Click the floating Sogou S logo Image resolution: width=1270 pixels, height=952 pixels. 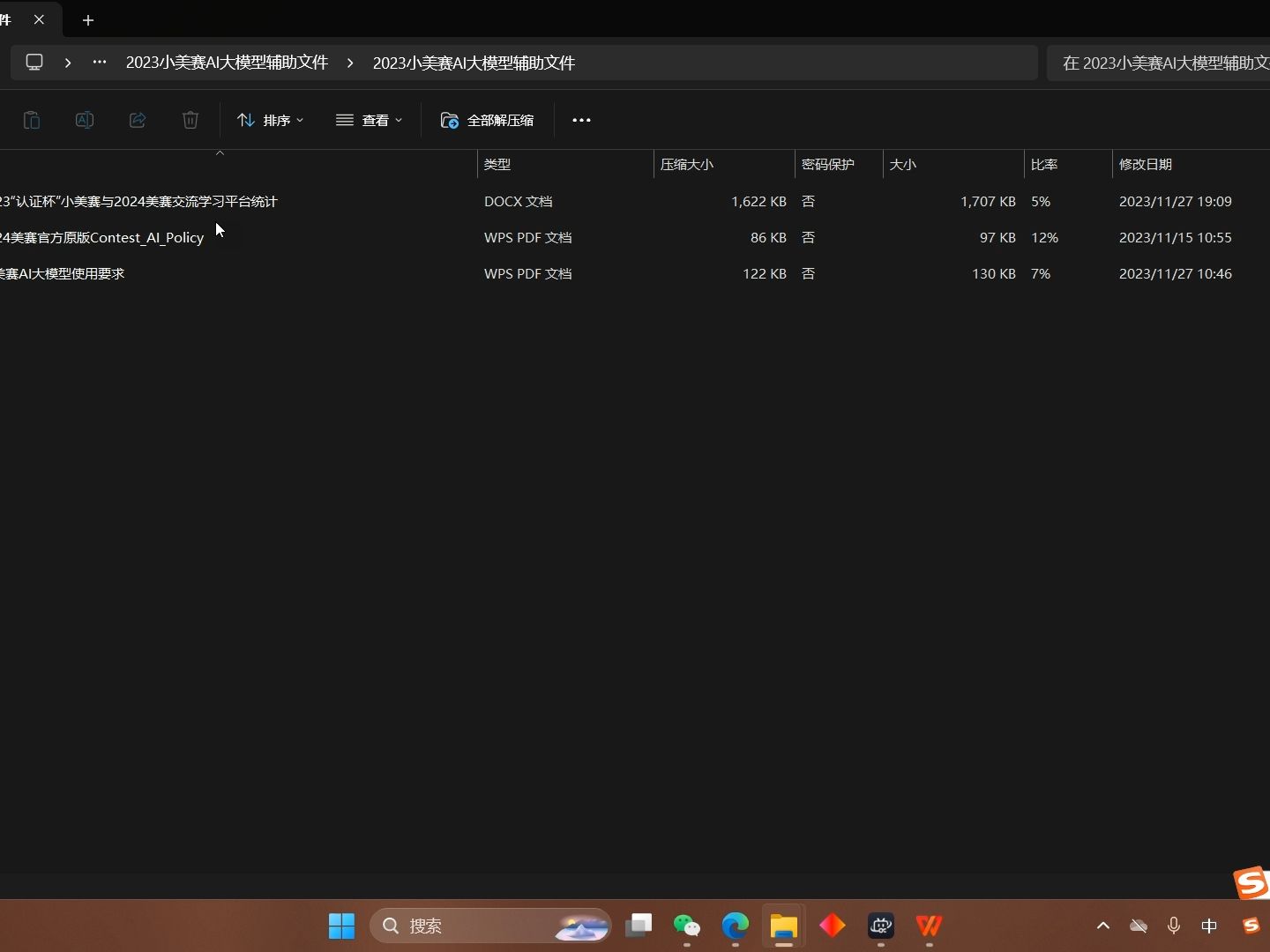tap(1251, 882)
